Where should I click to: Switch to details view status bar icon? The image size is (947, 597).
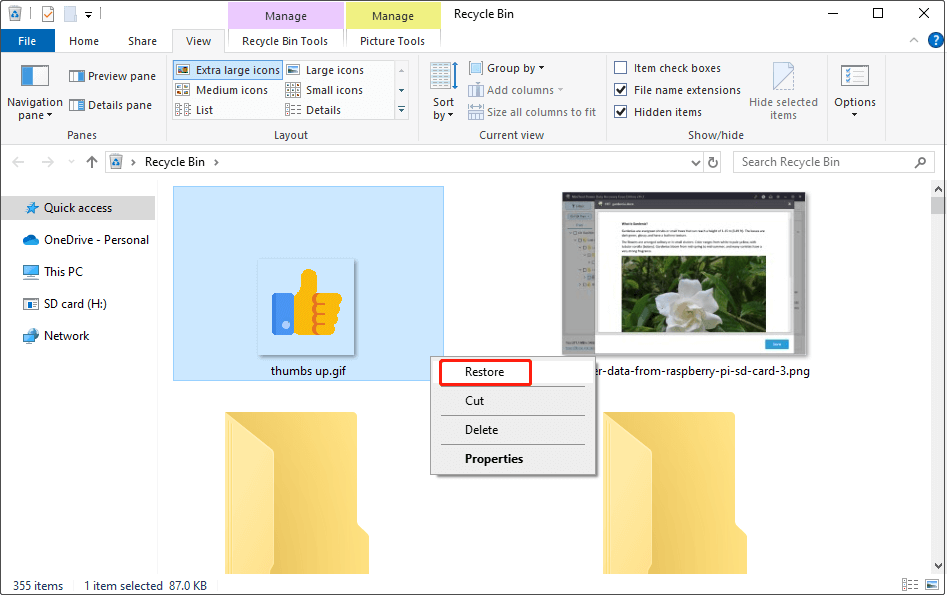pyautogui.click(x=910, y=585)
